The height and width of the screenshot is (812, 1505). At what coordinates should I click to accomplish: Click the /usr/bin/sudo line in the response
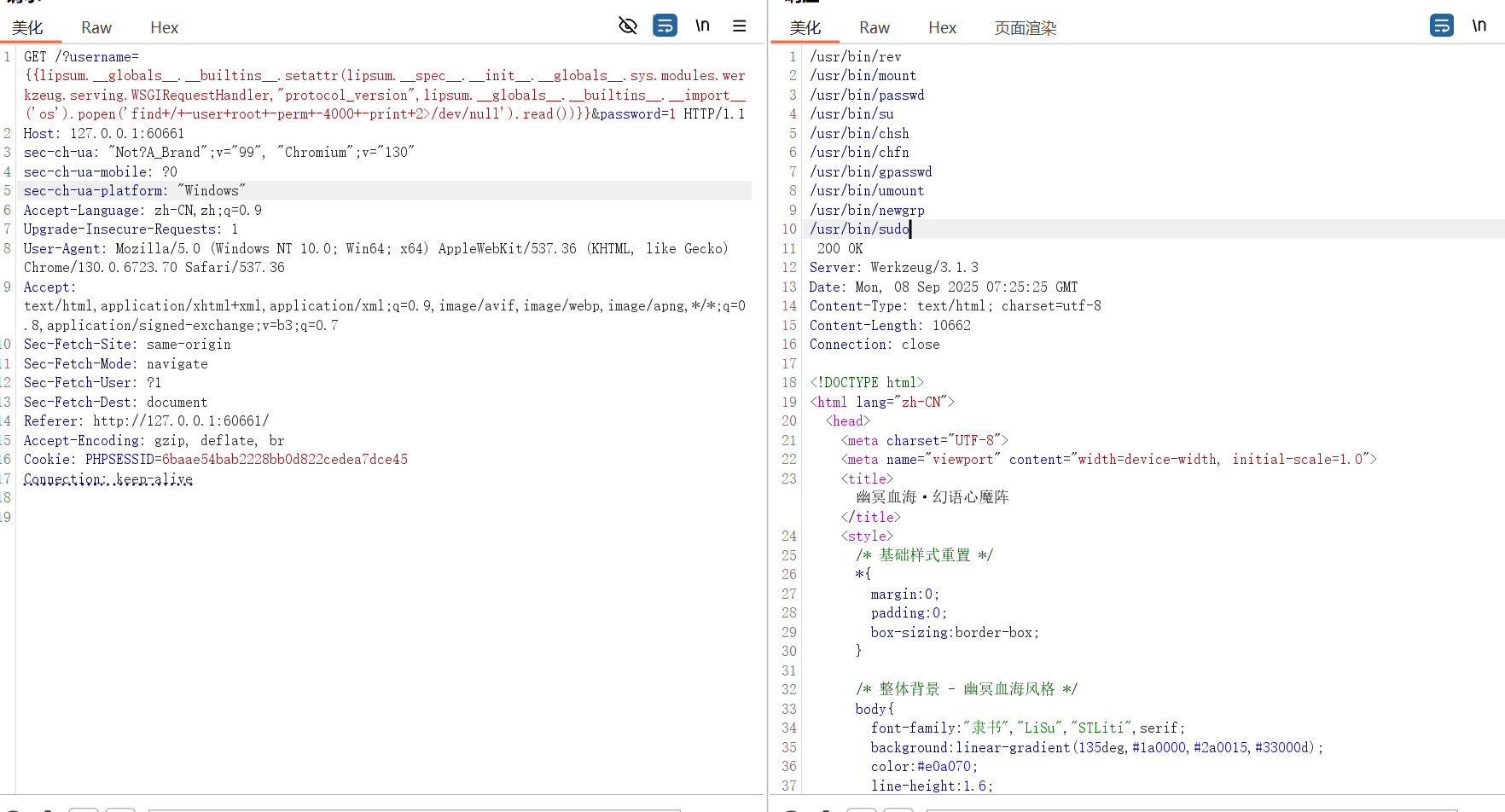click(x=857, y=229)
